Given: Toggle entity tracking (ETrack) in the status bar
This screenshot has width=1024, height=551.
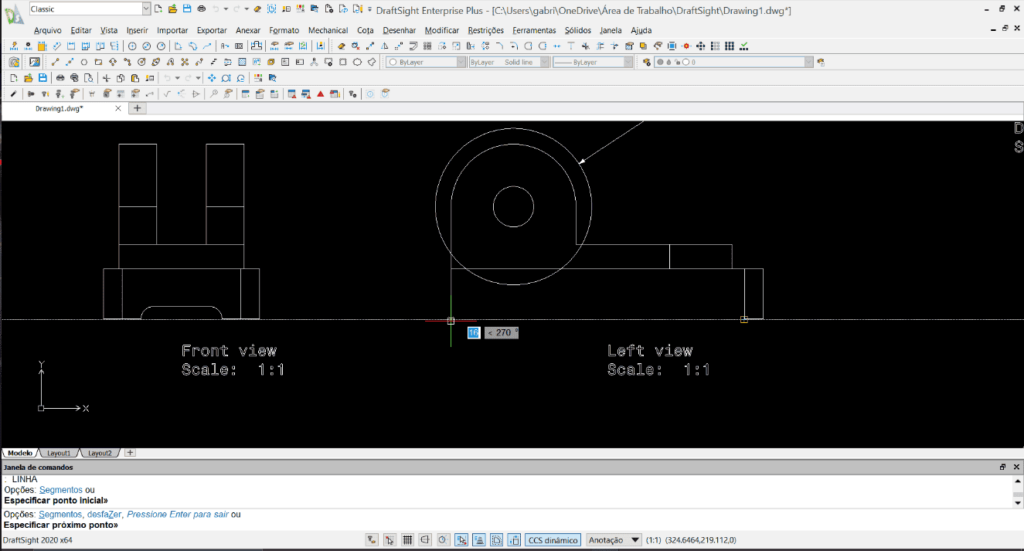Looking at the screenshot, I should pos(479,540).
